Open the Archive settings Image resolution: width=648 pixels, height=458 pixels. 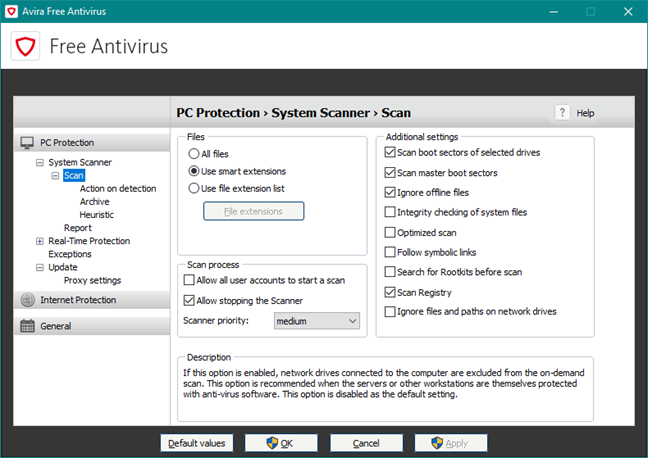(x=95, y=202)
